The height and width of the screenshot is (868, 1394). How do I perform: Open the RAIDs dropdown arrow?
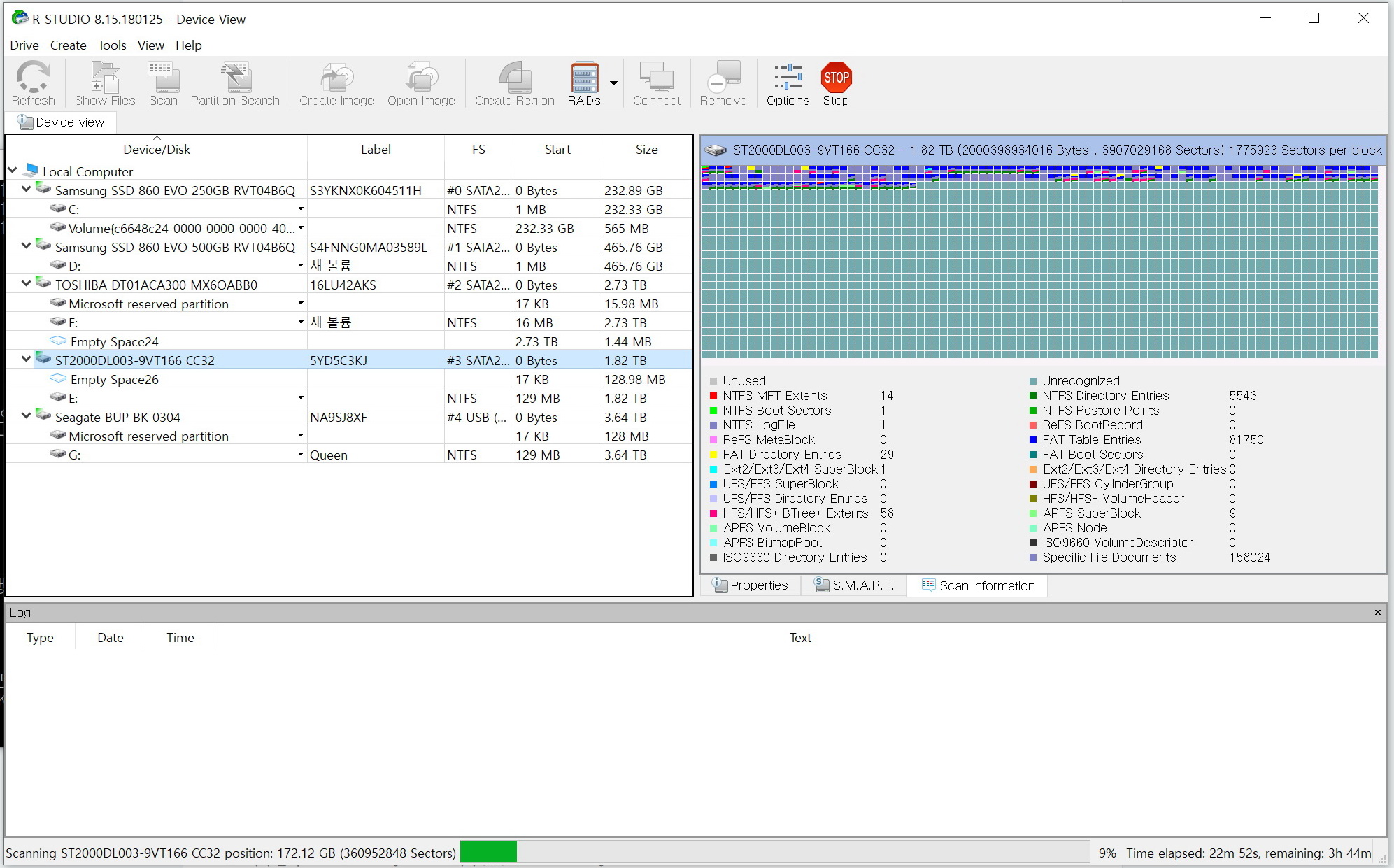(613, 83)
